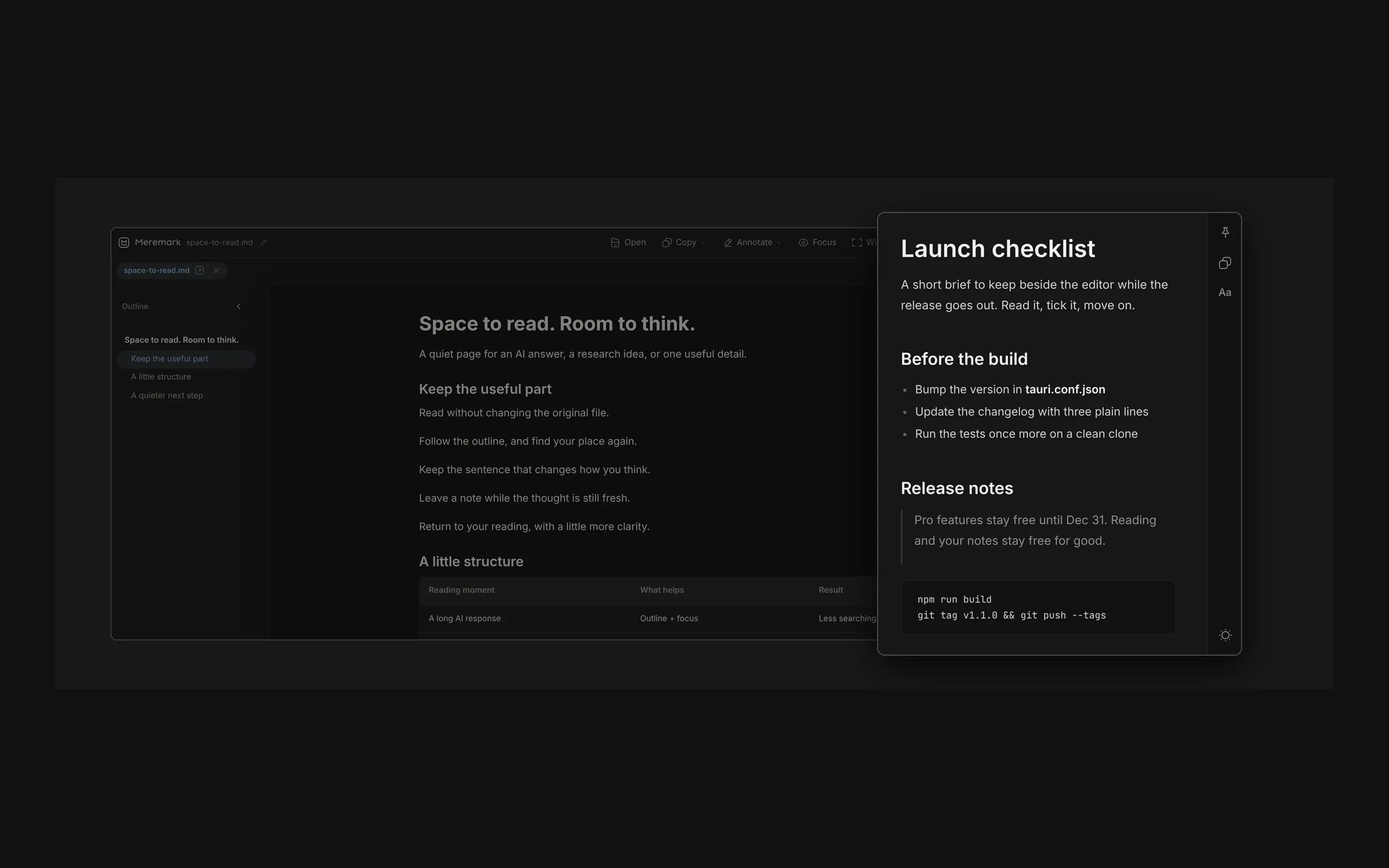Click the 'Reading moment' table header
1389x868 pixels.
point(461,590)
